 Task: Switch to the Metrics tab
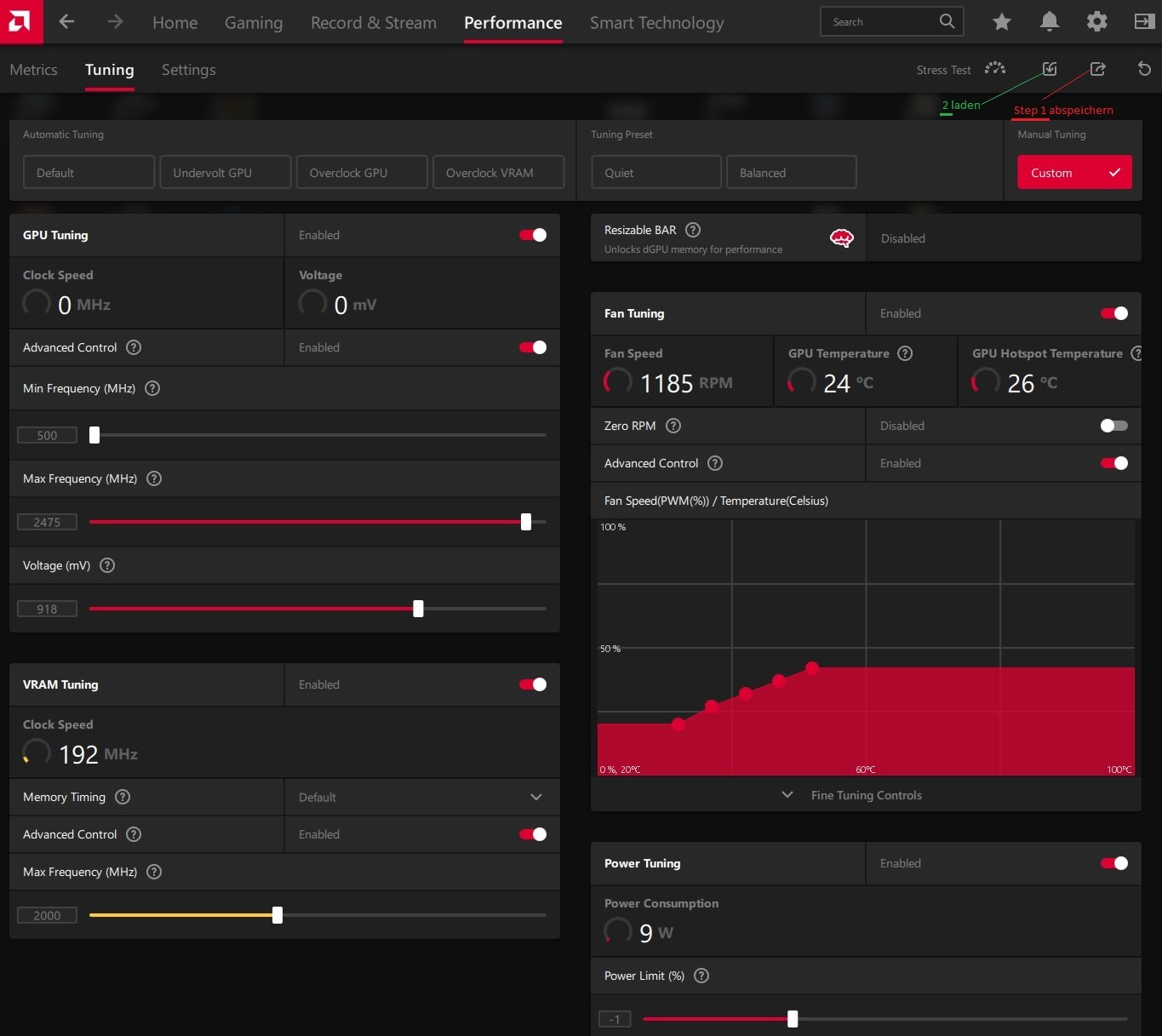tap(33, 70)
